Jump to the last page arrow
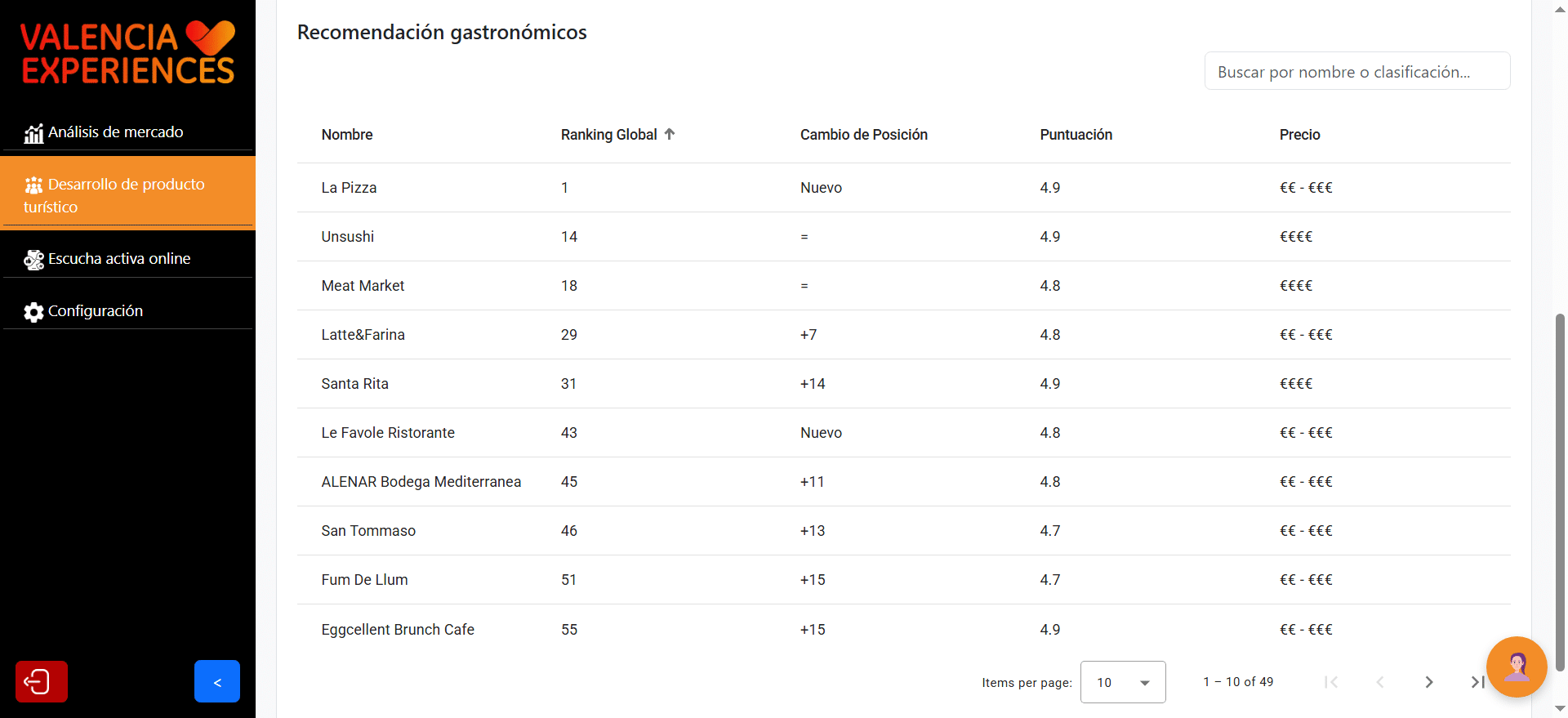 [x=1477, y=682]
